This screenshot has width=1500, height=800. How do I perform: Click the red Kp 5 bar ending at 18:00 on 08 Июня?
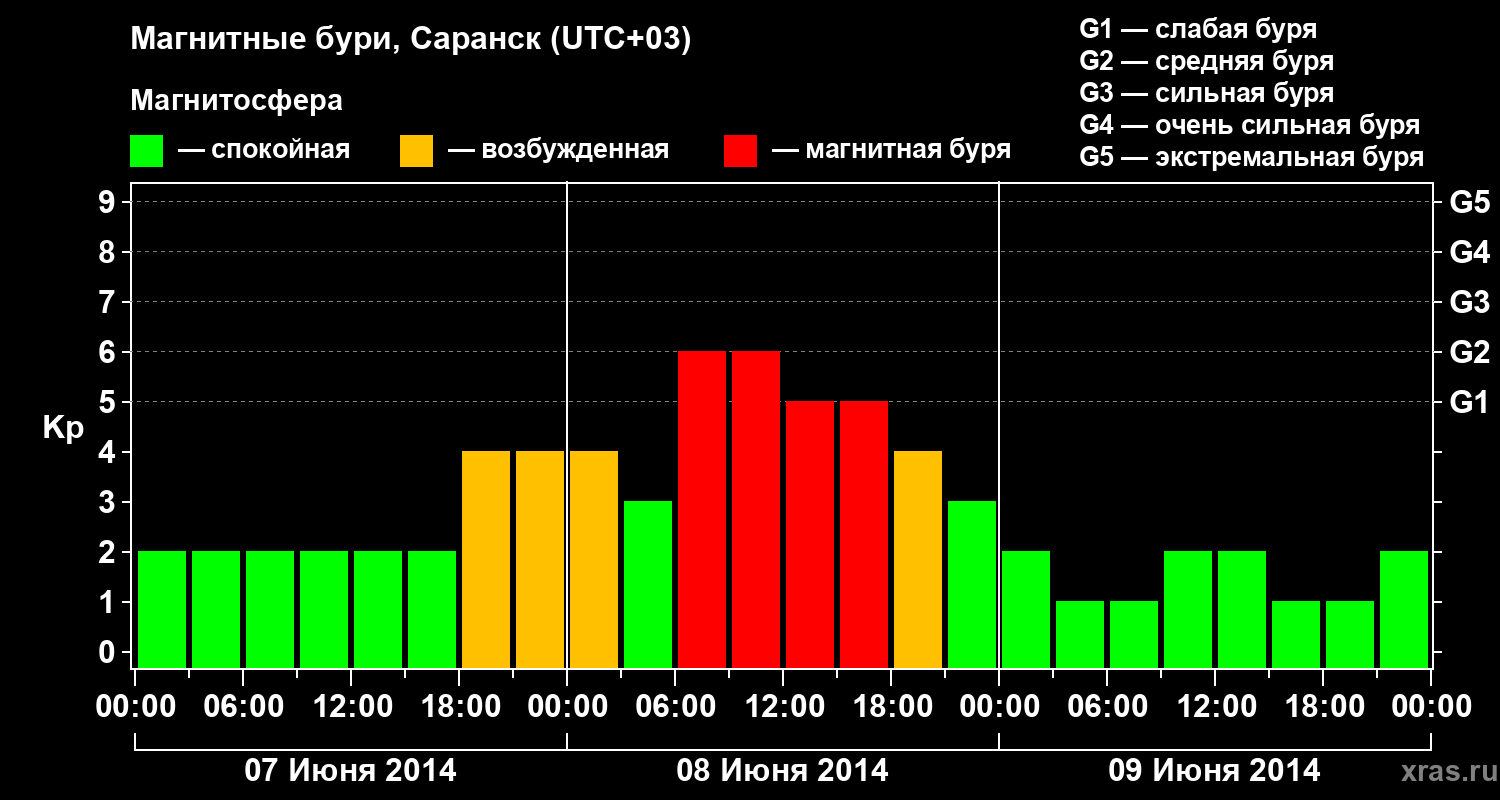tap(864, 535)
